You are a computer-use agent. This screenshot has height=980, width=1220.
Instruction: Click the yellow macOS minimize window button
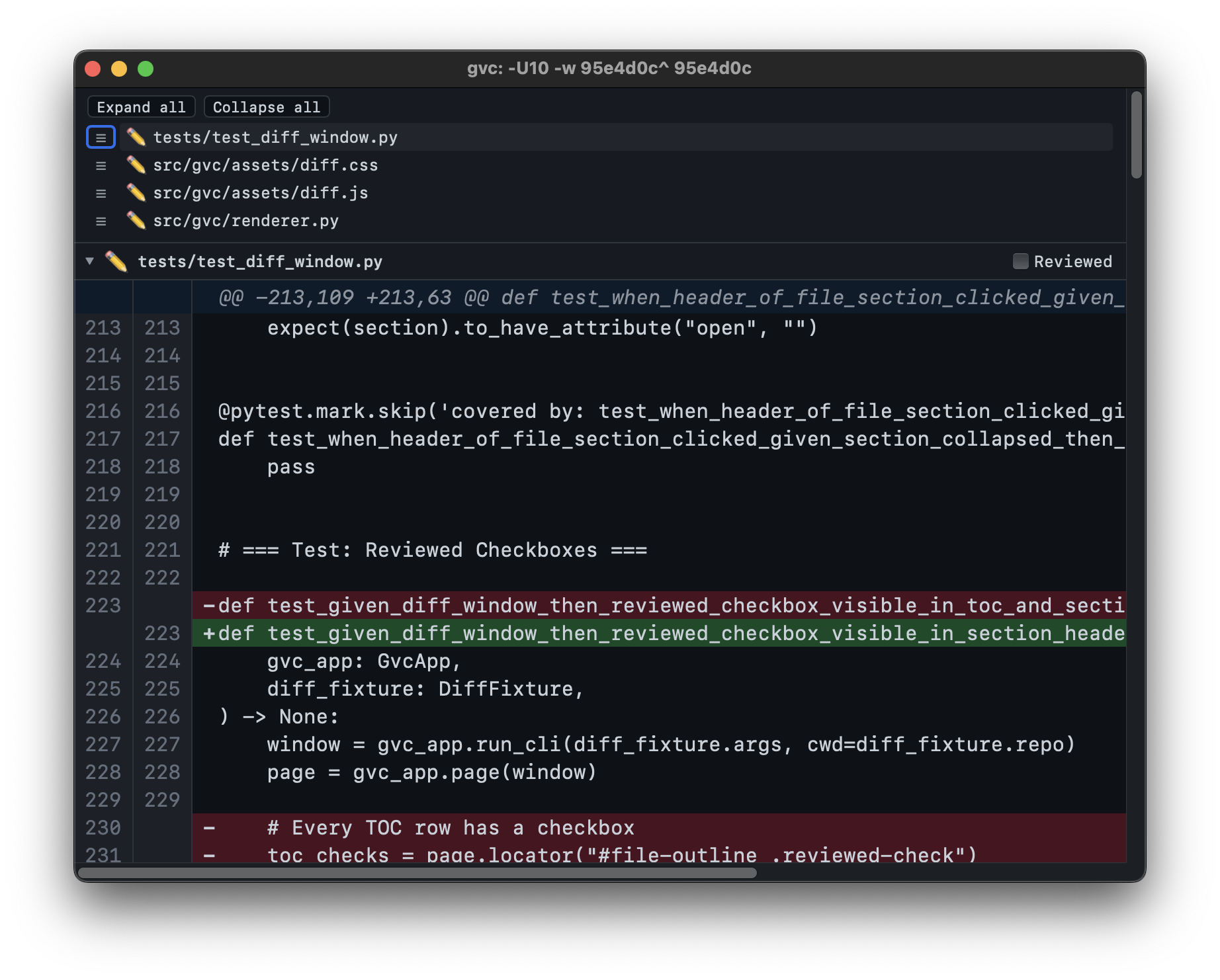[x=119, y=69]
